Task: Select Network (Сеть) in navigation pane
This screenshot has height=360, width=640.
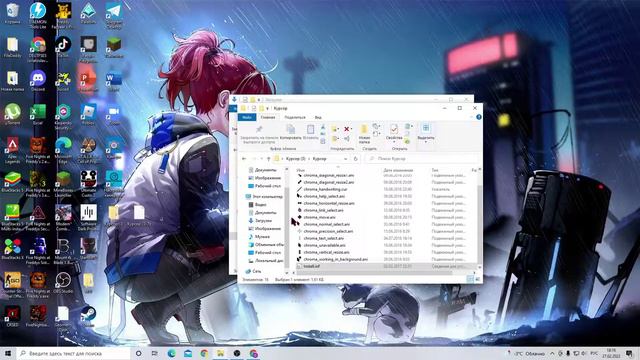Action: 253,271
